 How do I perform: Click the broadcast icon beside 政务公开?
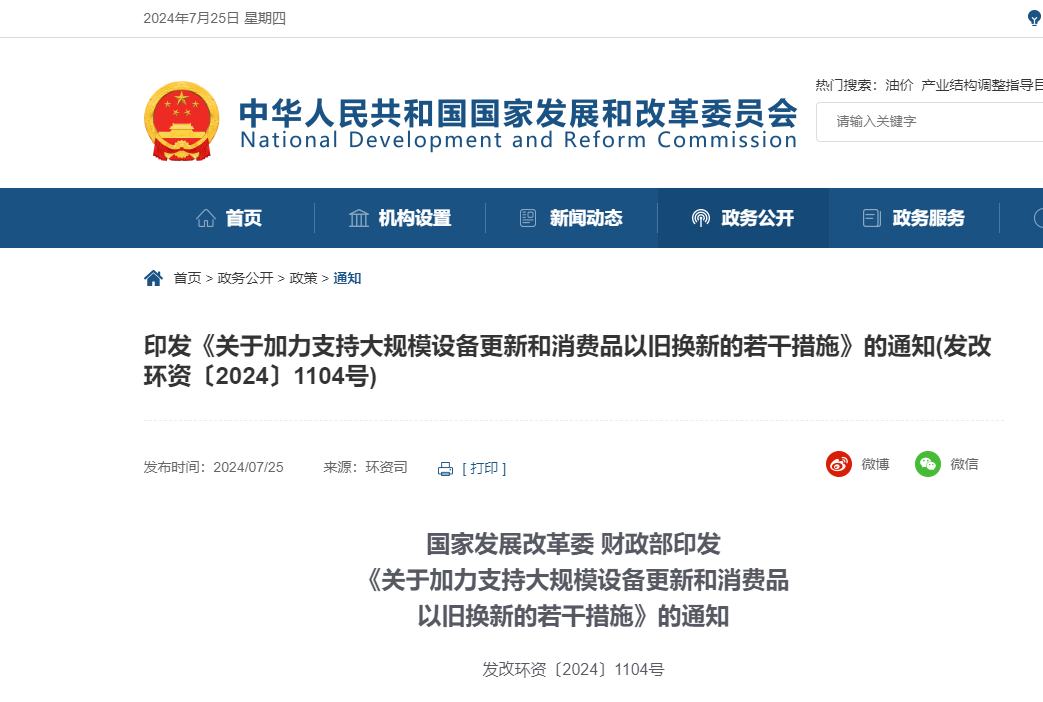700,218
